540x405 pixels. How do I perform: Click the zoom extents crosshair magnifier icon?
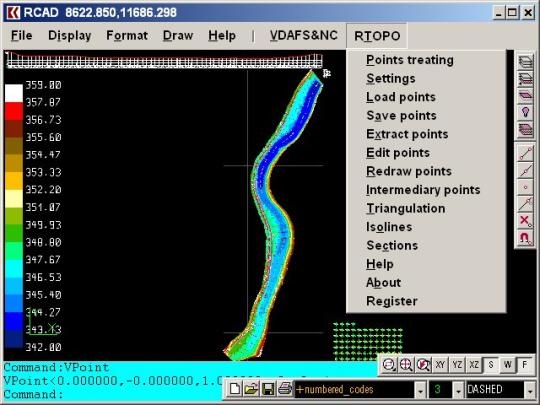406,365
